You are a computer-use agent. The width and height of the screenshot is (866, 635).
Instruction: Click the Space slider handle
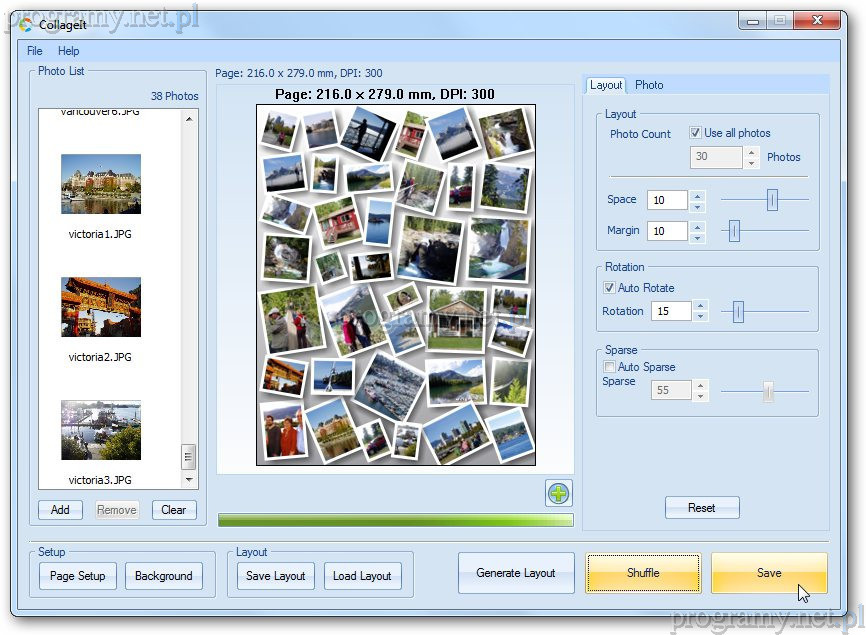(x=772, y=200)
